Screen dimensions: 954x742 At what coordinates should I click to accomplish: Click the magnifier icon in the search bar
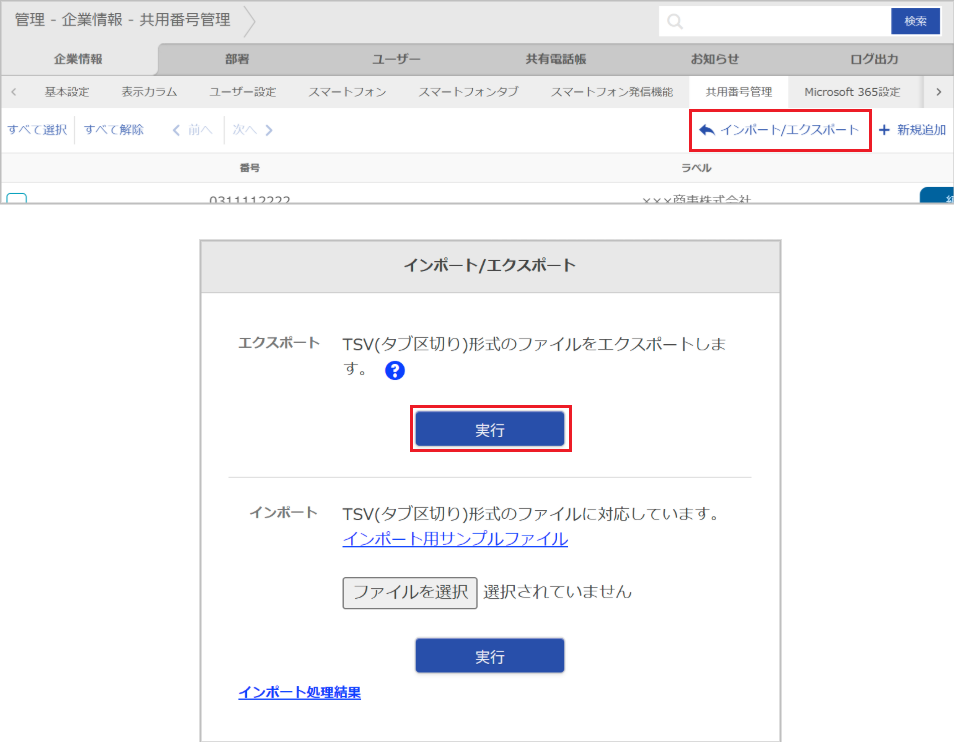tap(676, 20)
